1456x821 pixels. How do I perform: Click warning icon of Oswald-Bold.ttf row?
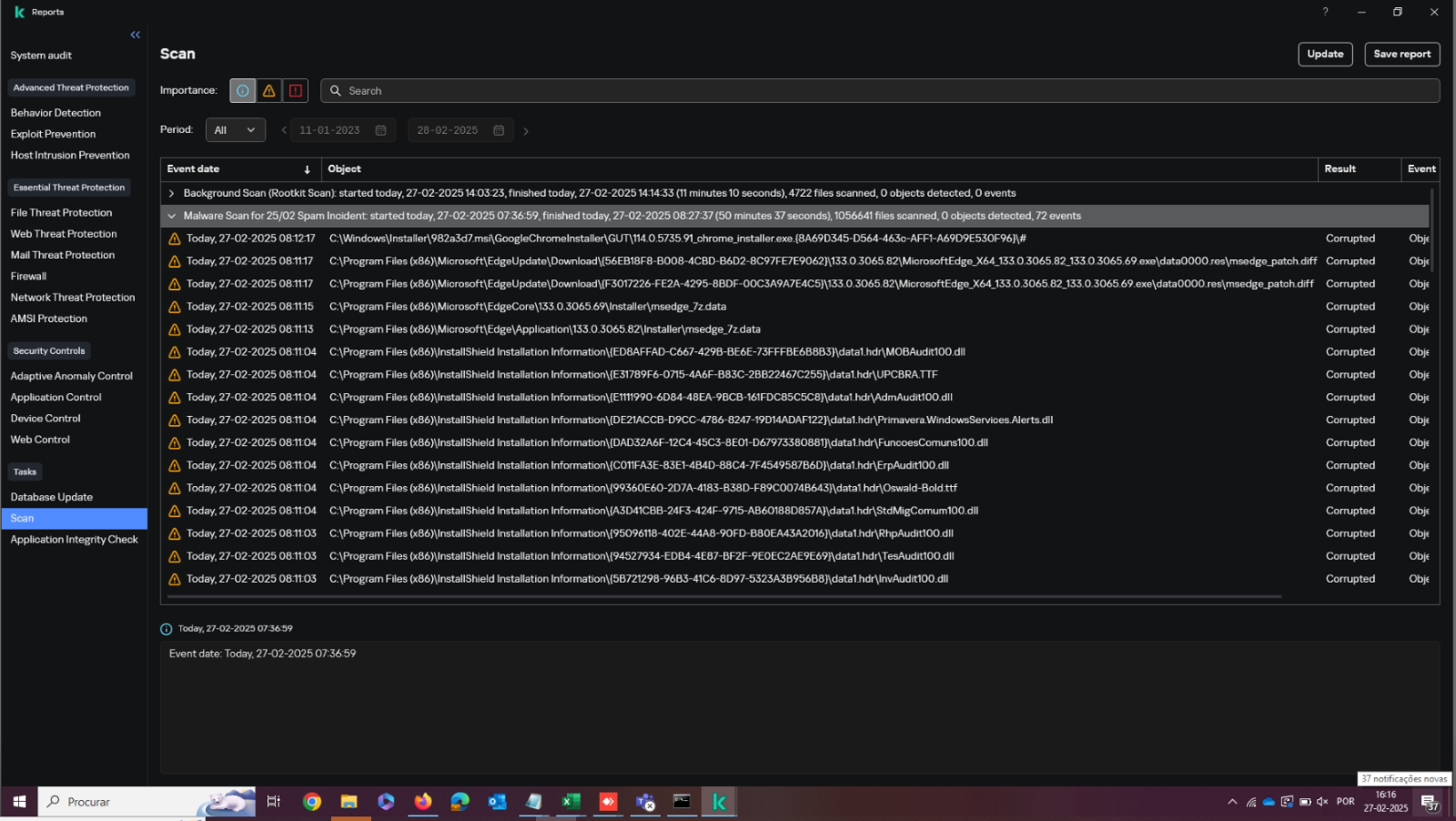175,489
